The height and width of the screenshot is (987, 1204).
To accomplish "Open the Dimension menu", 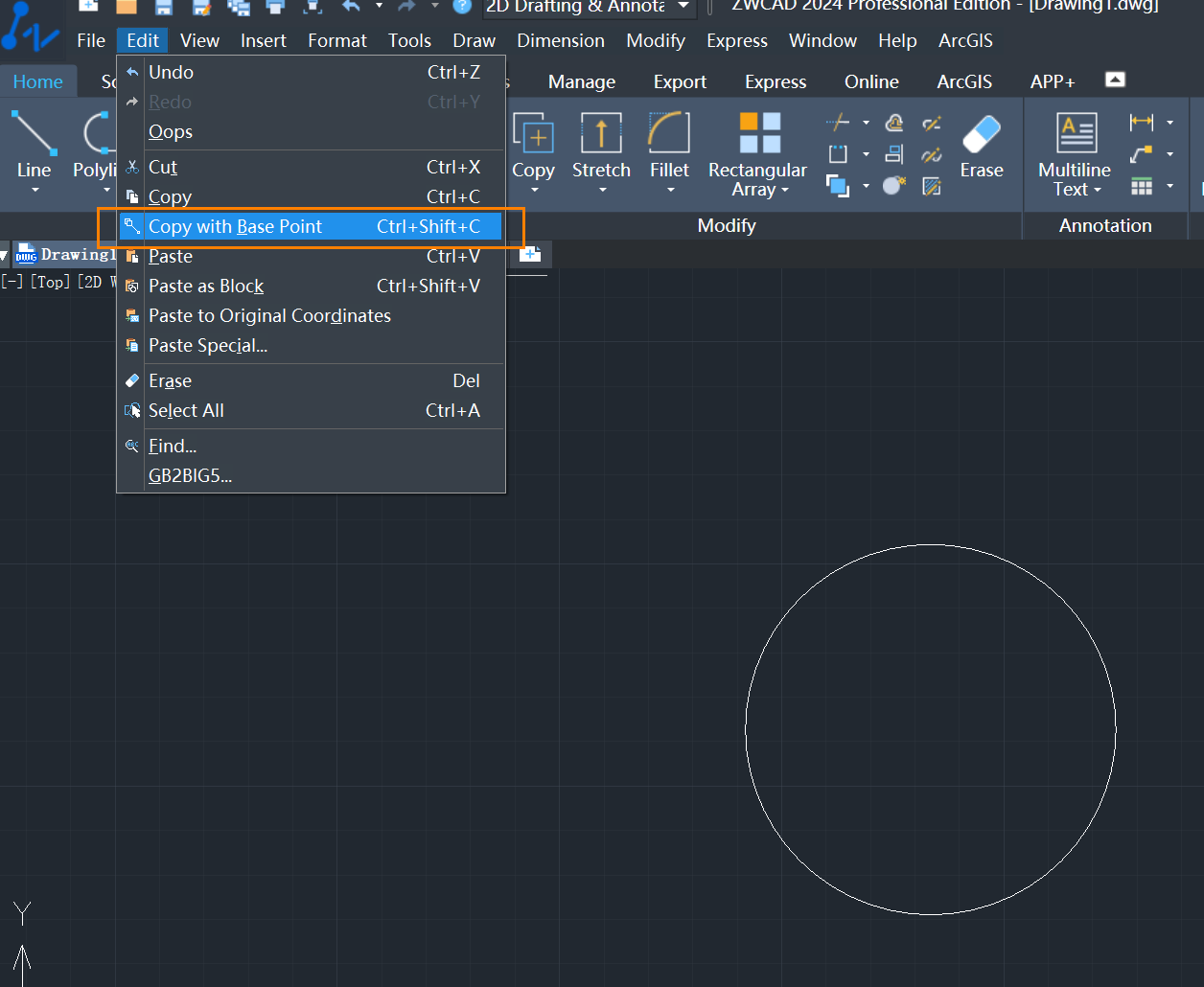I will (x=561, y=40).
